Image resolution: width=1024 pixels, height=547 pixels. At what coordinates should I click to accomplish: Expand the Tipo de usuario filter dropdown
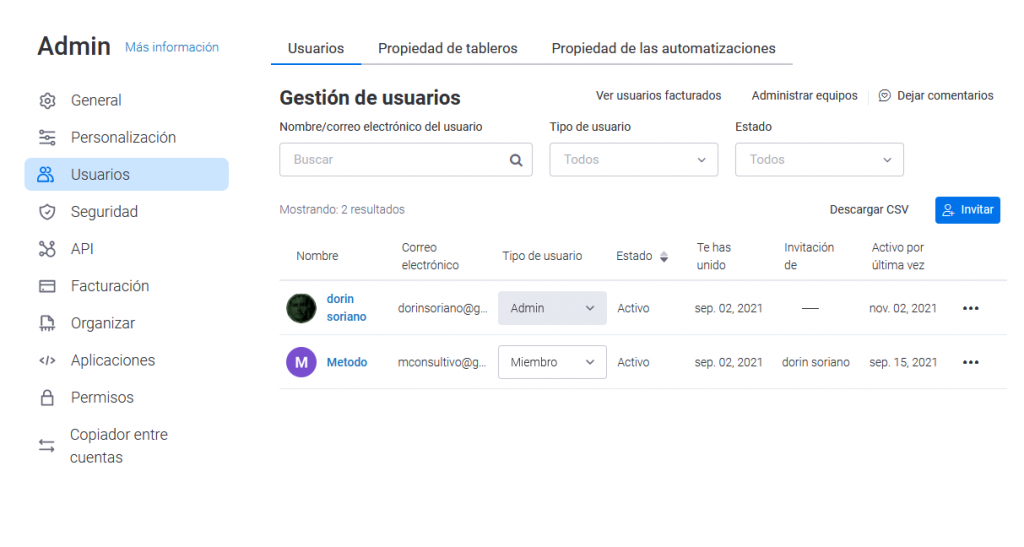[x=633, y=160]
